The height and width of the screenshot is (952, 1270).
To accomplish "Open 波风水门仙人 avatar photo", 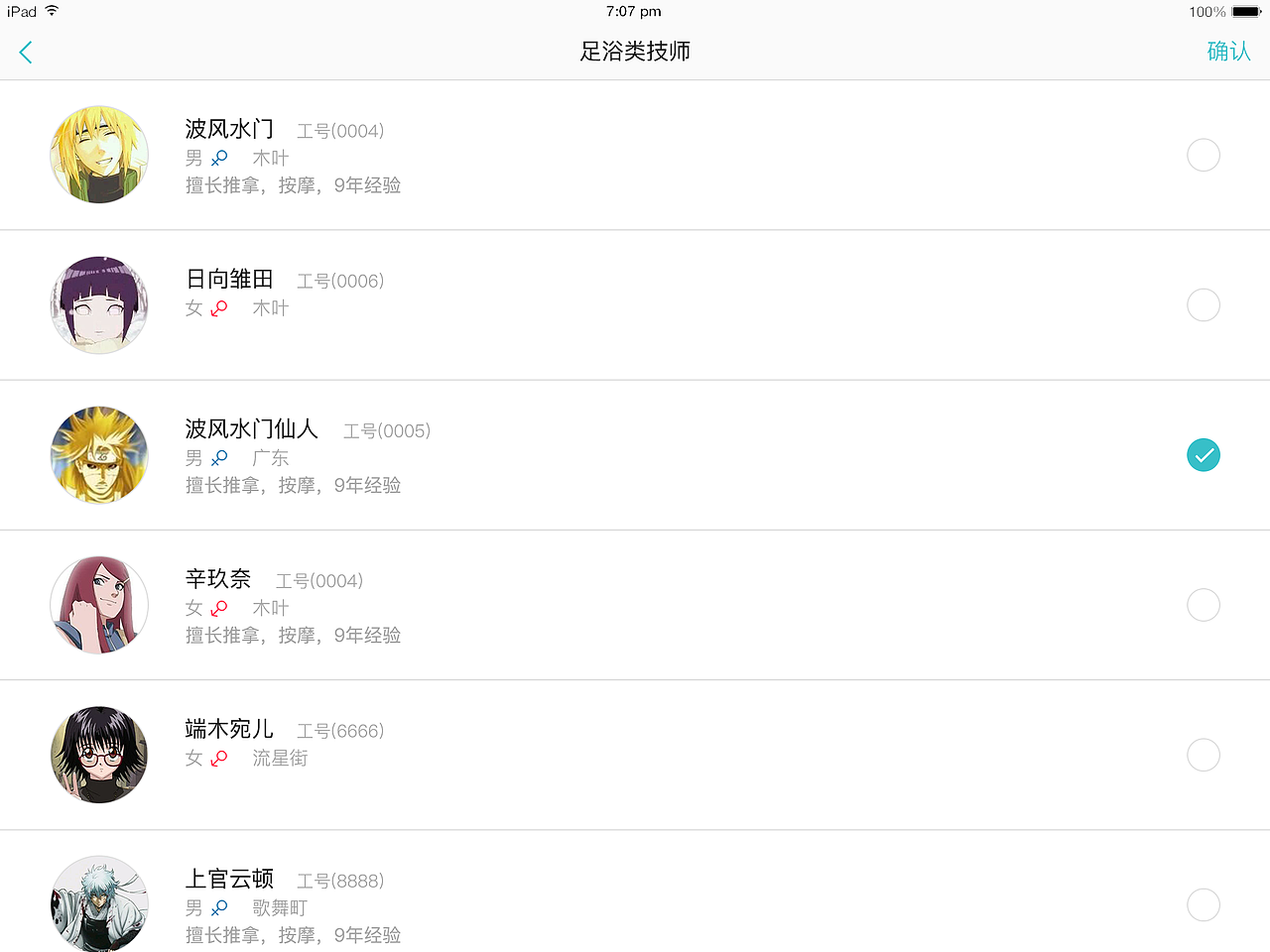I will click(99, 455).
